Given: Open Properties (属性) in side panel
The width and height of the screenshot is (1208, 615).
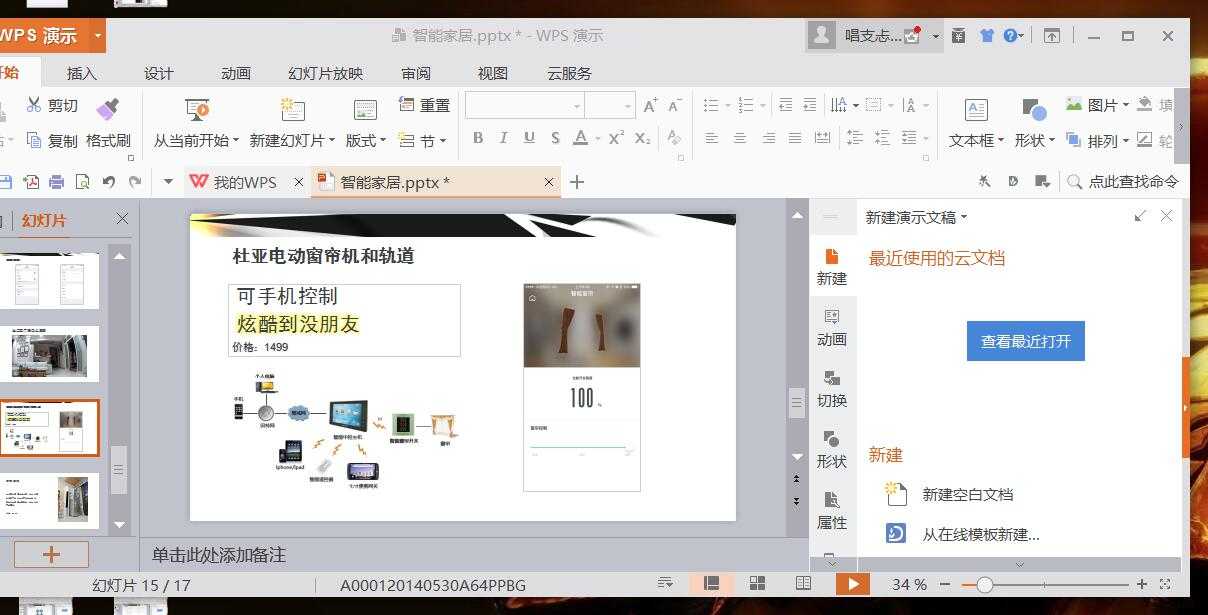Looking at the screenshot, I should pos(832,510).
